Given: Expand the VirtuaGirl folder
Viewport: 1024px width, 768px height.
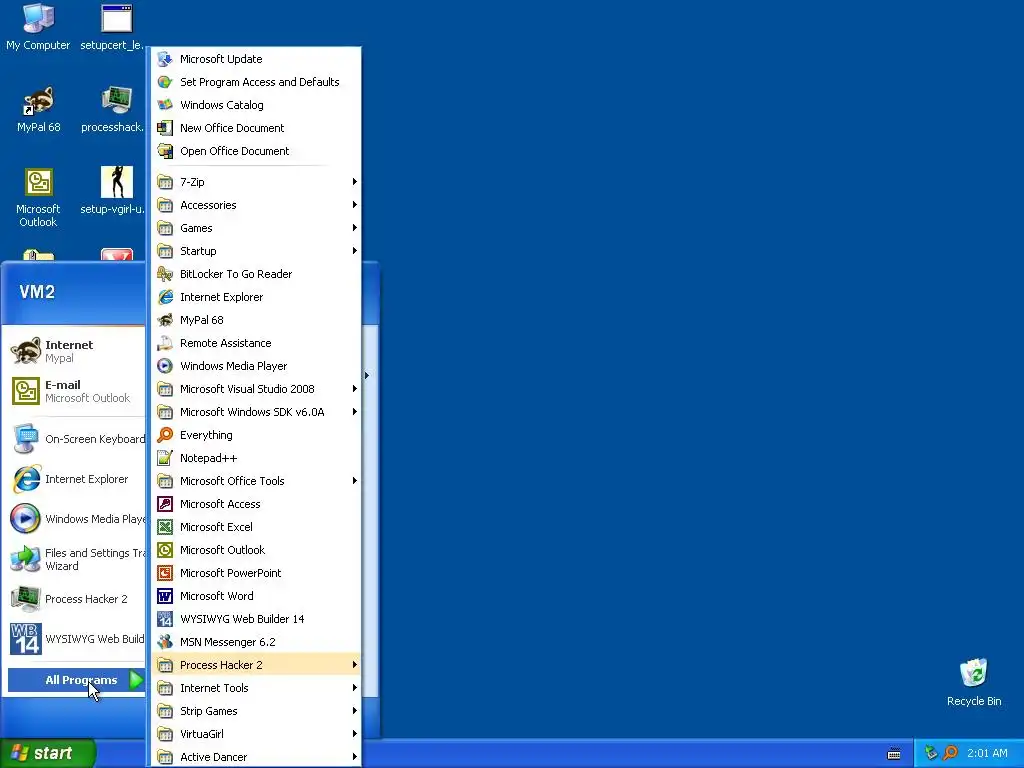Looking at the screenshot, I should coord(255,734).
